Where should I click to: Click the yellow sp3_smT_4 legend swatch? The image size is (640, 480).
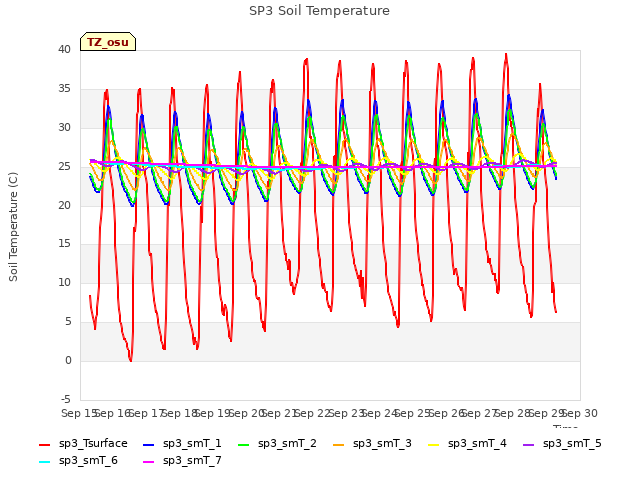433,444
